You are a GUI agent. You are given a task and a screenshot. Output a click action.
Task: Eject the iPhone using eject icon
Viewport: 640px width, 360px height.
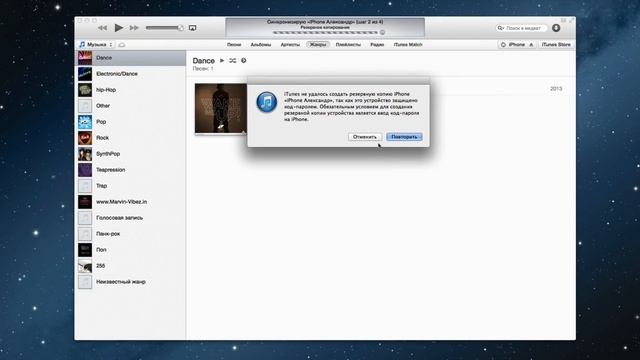tap(531, 44)
